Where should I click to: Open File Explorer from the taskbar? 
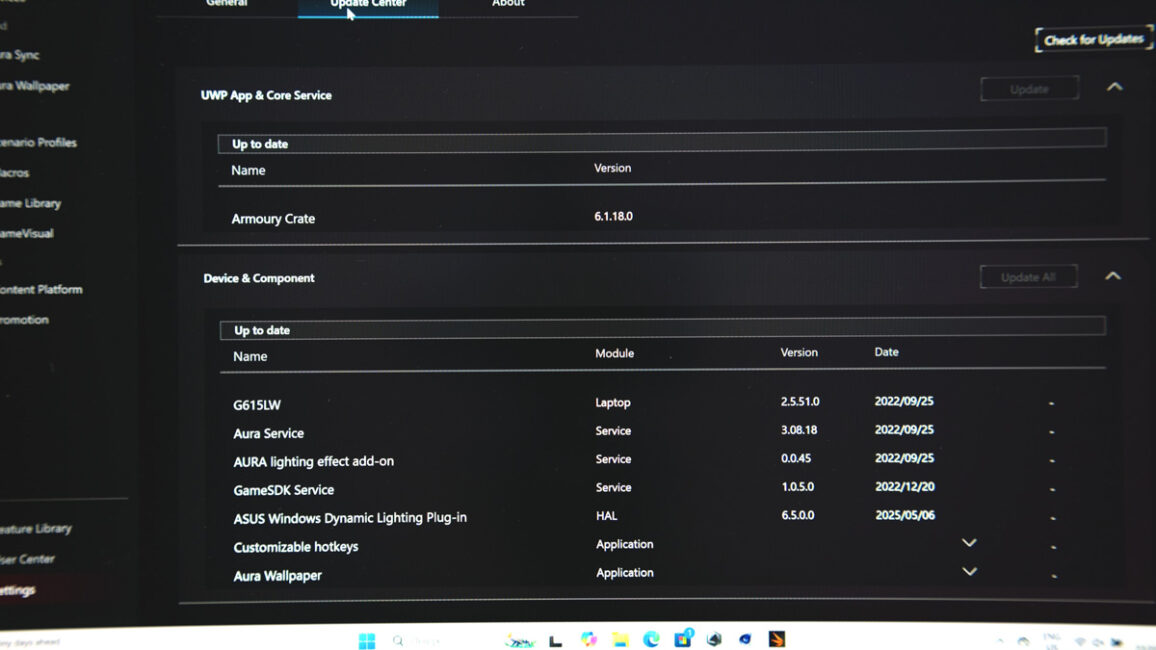620,640
